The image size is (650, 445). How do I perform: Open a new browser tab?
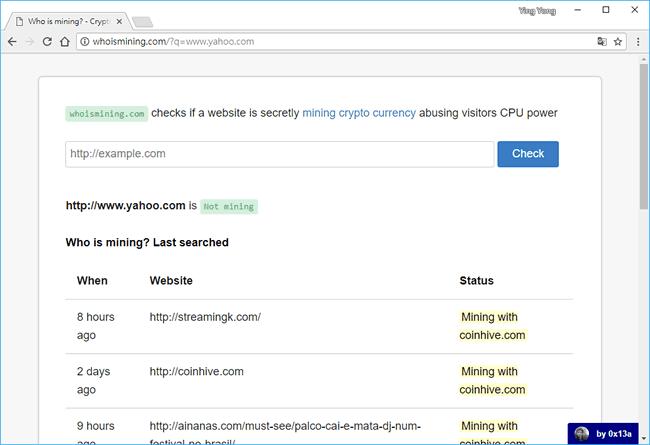(x=143, y=22)
